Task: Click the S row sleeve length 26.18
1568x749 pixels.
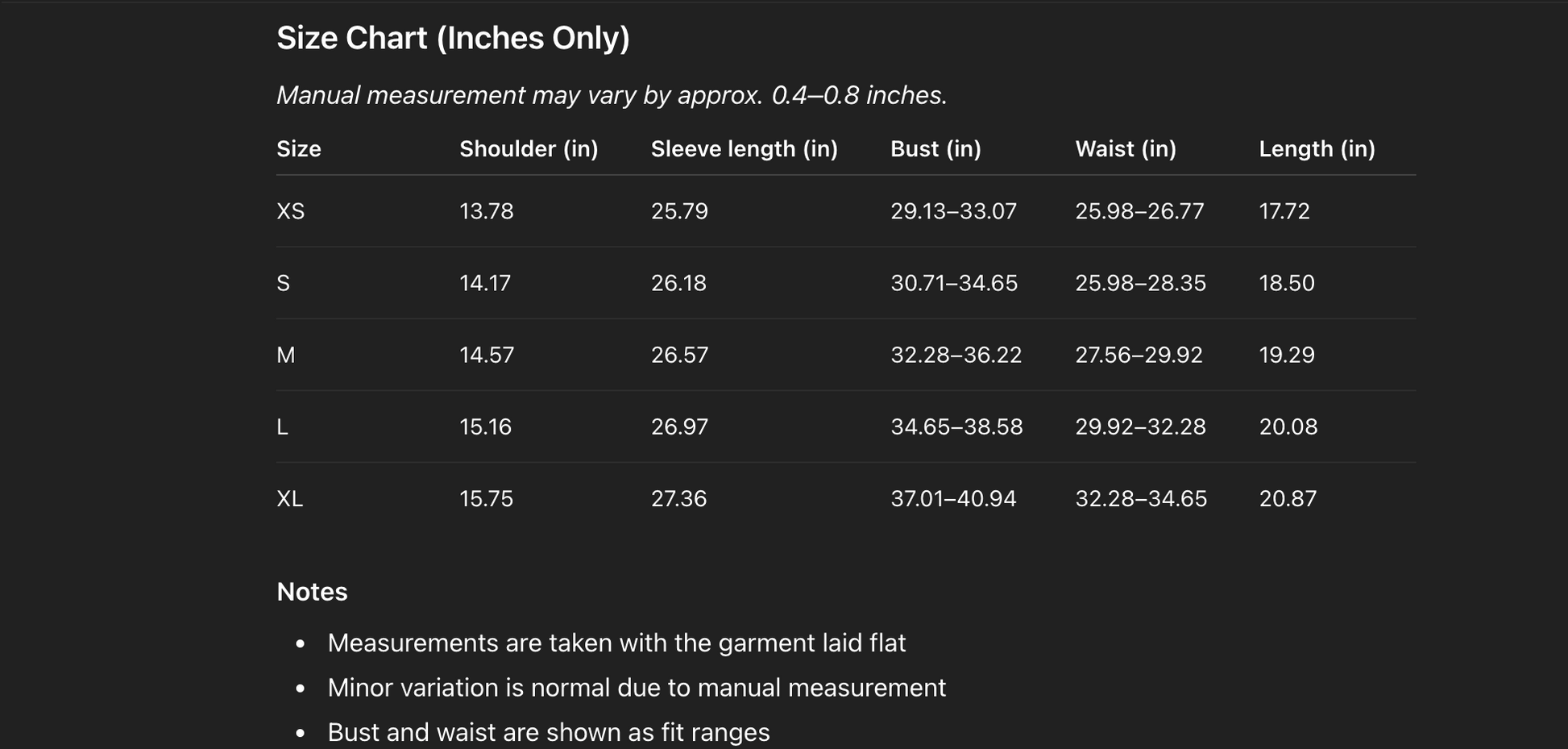Action: coord(678,284)
